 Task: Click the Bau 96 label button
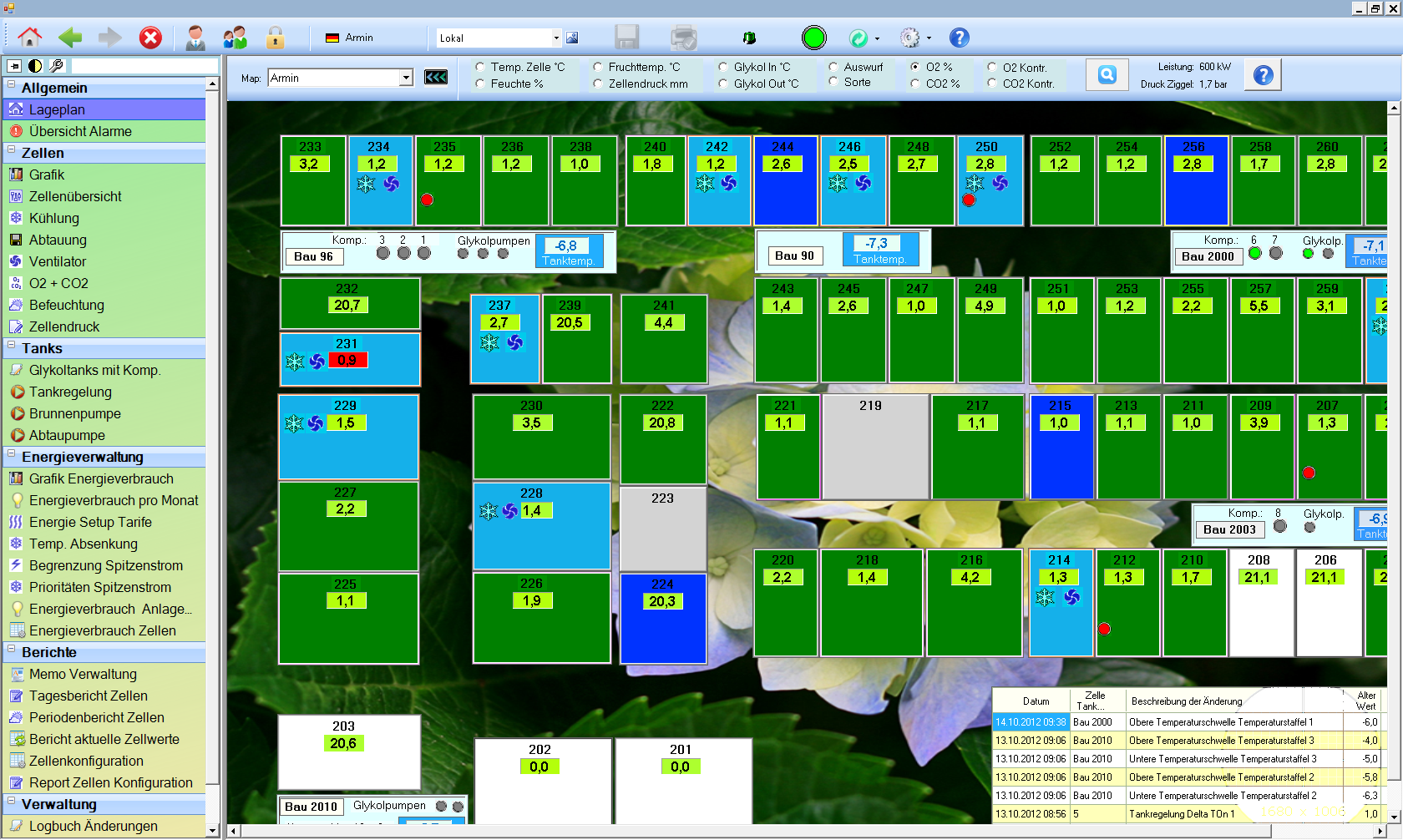coord(313,256)
